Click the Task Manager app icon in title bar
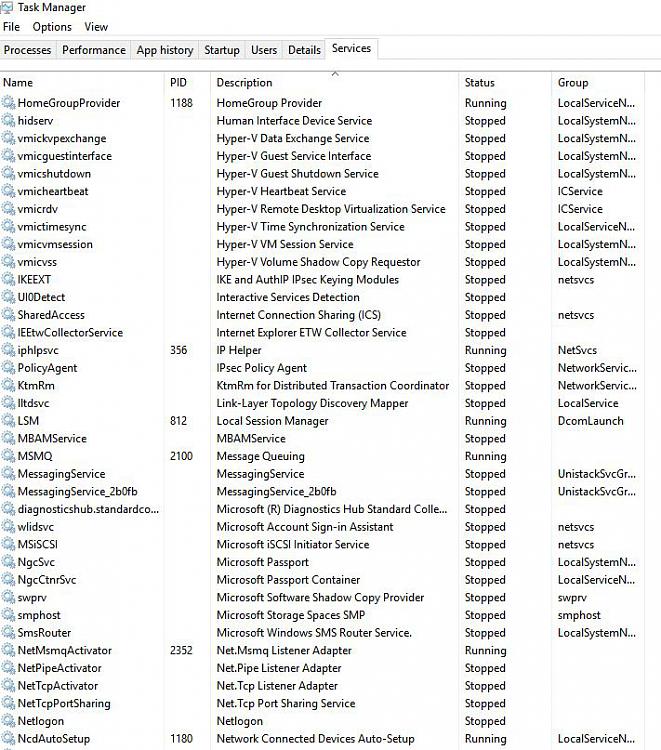Screen dimensions: 661x750 (x=7, y=7)
